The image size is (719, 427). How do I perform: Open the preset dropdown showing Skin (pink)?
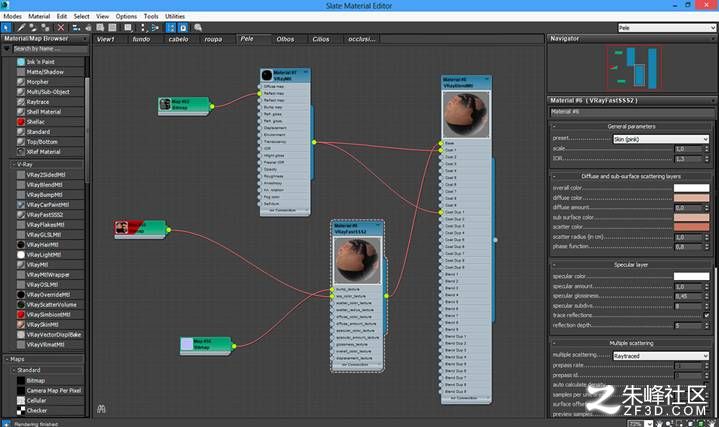(x=661, y=139)
